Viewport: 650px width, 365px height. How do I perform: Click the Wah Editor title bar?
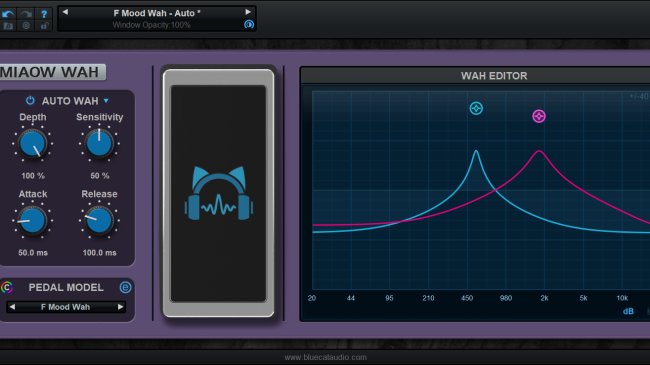(475, 76)
